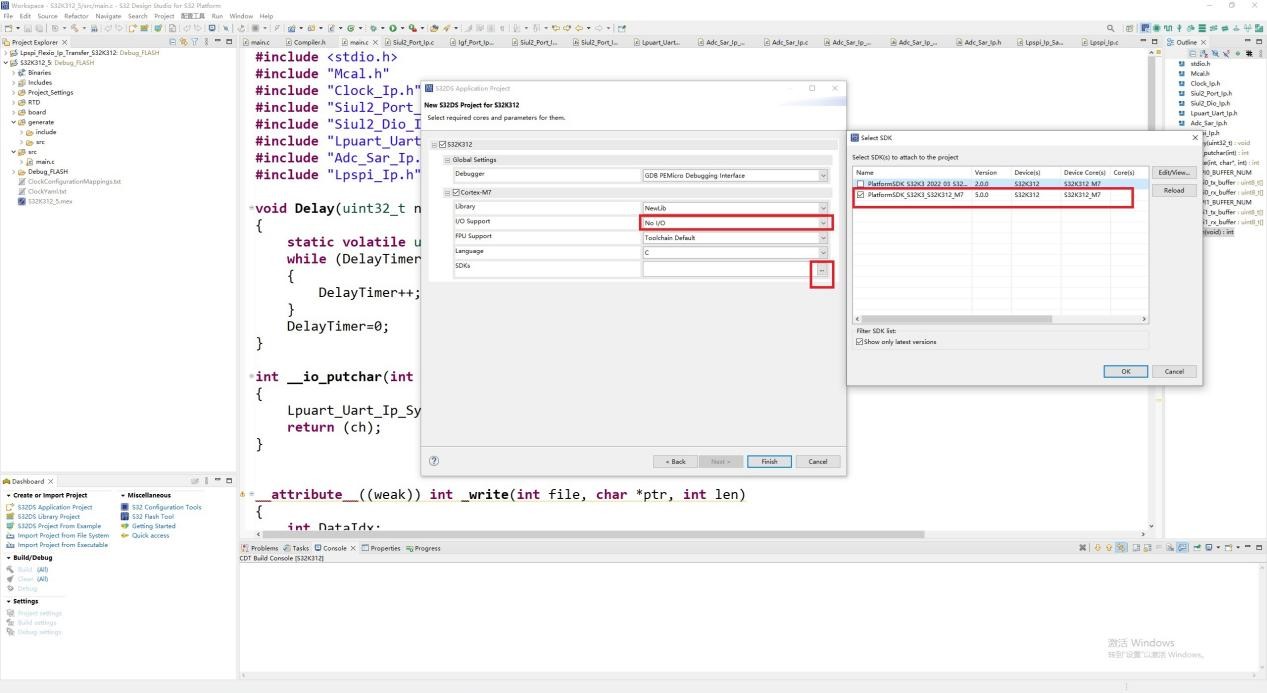The image size is (1267, 693).
Task: Click the Finish button
Action: (x=769, y=461)
